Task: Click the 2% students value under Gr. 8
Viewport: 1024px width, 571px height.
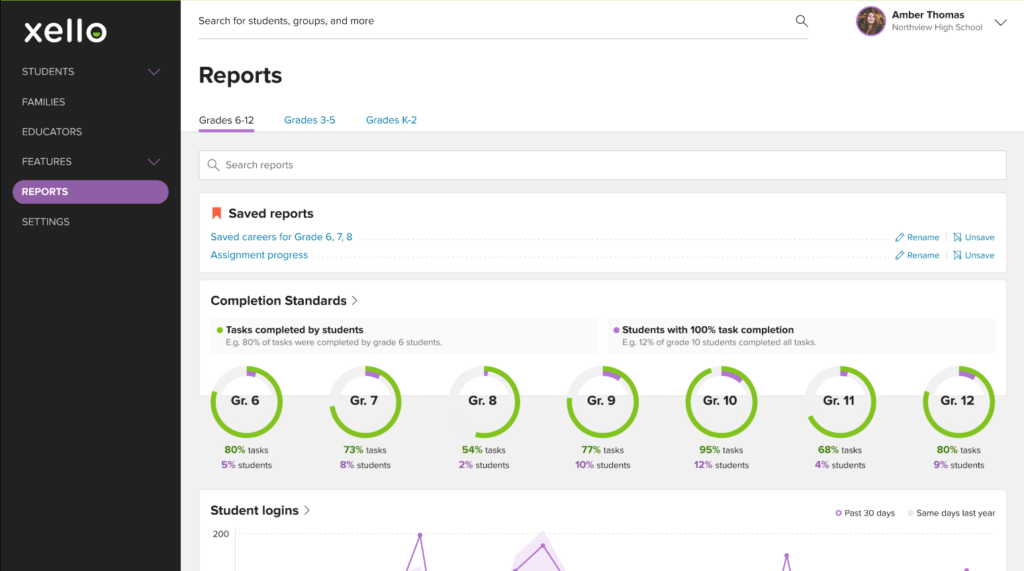Action: pyautogui.click(x=484, y=465)
